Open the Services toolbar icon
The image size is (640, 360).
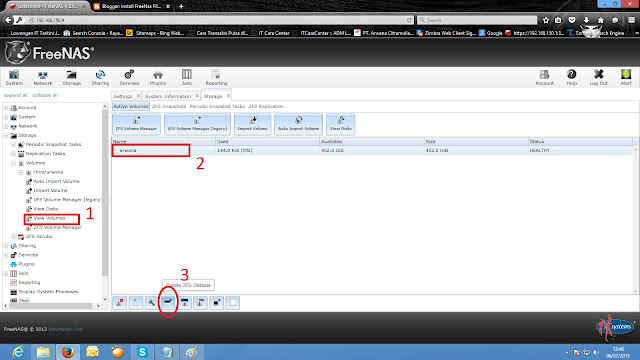(129, 77)
